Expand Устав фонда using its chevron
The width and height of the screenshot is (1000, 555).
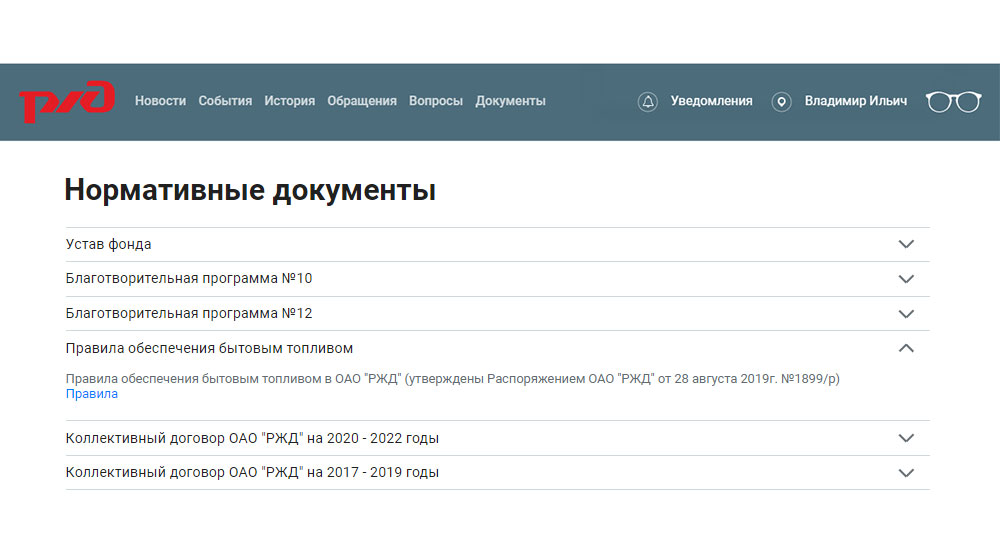[x=906, y=244]
